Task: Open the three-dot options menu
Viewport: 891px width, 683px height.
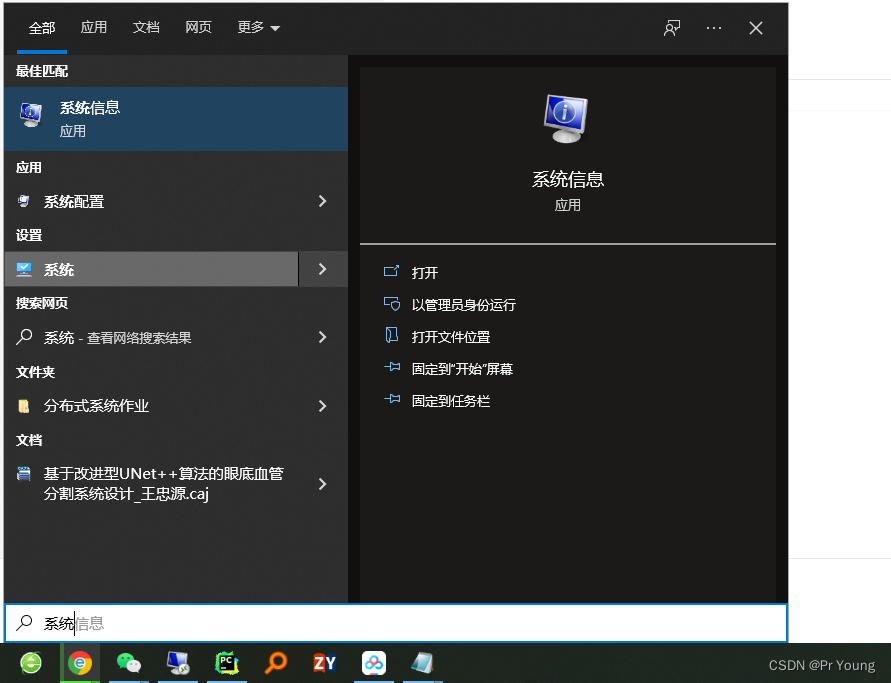Action: pyautogui.click(x=714, y=28)
